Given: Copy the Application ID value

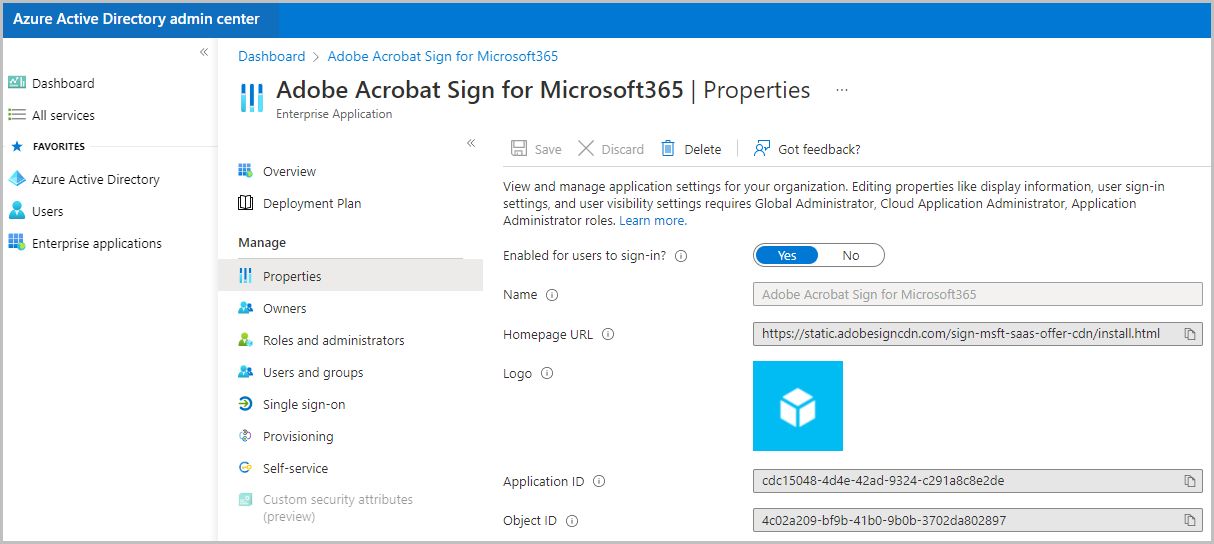Looking at the screenshot, I should pyautogui.click(x=1190, y=481).
